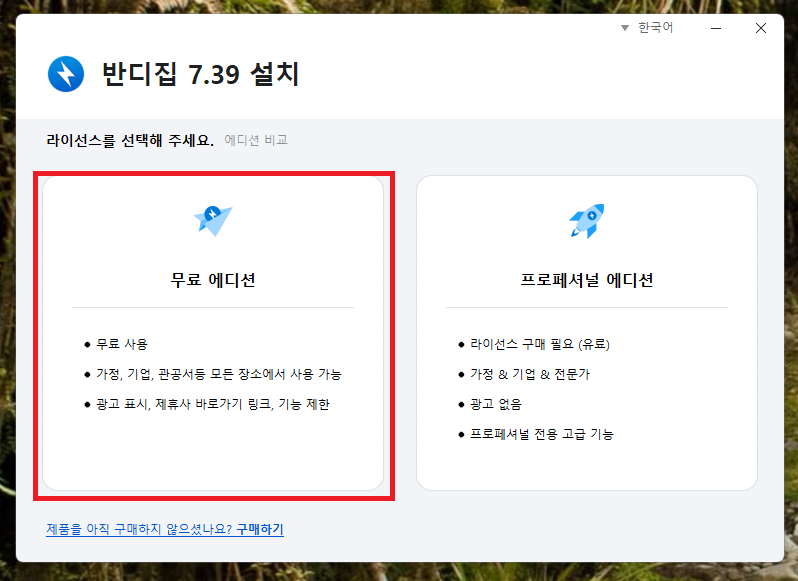Click the 라이선스를 선택해 주세요 heading
Screen dimensions: 798x581
point(130,140)
